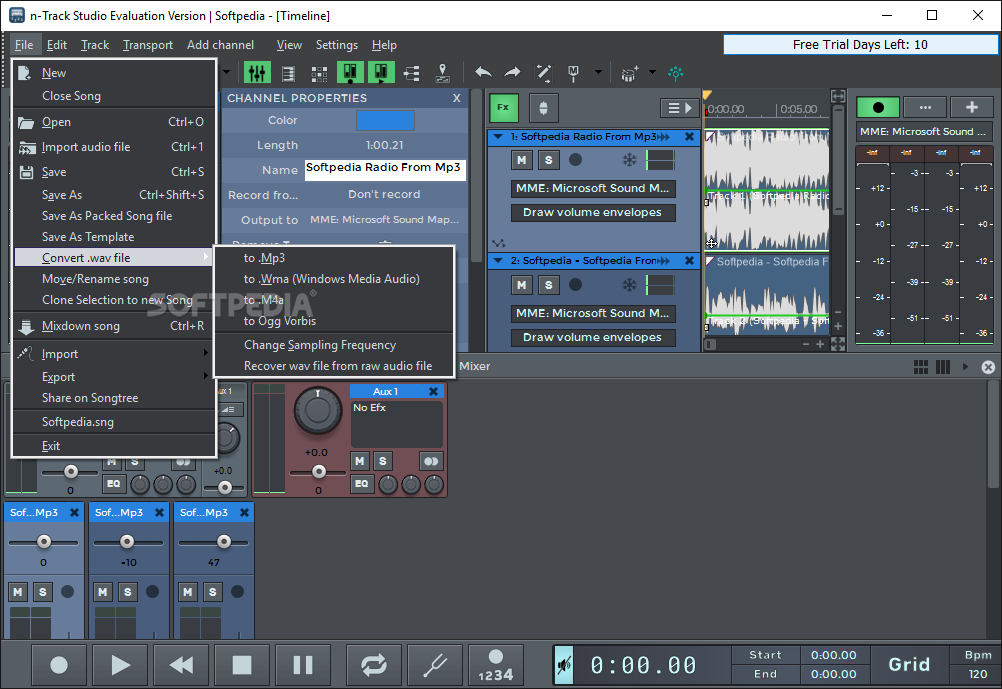Click the fit-to-width icon above timeline scrollbar

click(x=838, y=97)
